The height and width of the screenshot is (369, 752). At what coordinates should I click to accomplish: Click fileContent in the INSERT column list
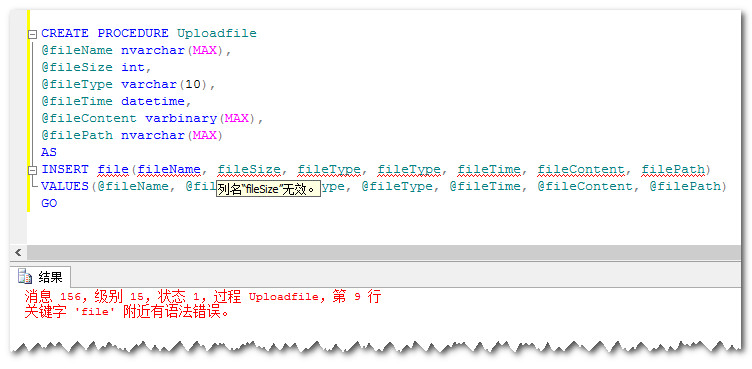click(x=581, y=169)
